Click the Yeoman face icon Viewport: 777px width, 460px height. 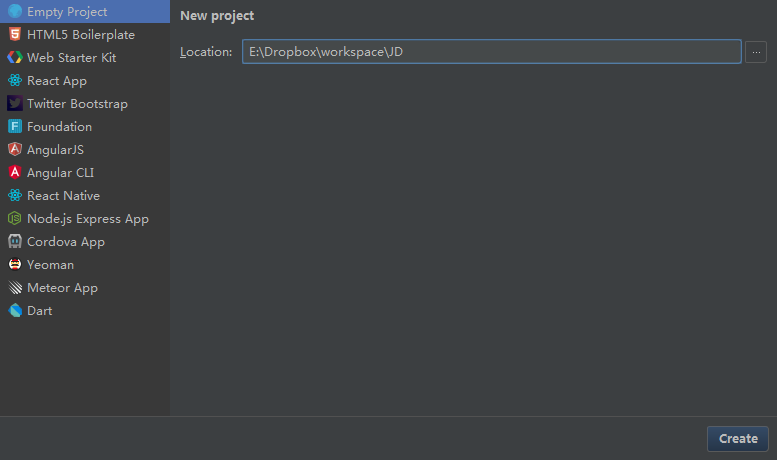coord(15,264)
